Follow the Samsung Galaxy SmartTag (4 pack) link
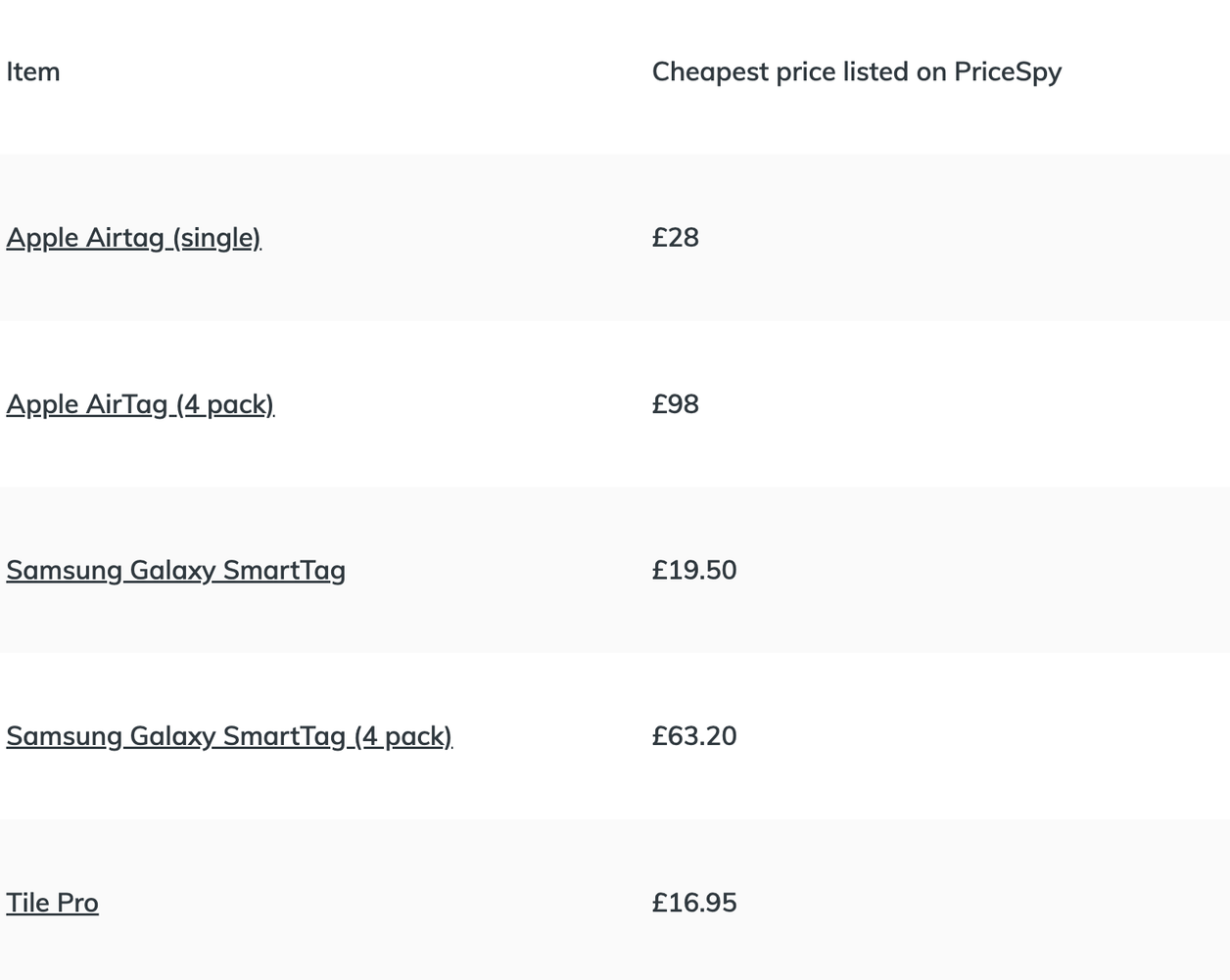This screenshot has height=980, width=1230. coord(229,736)
